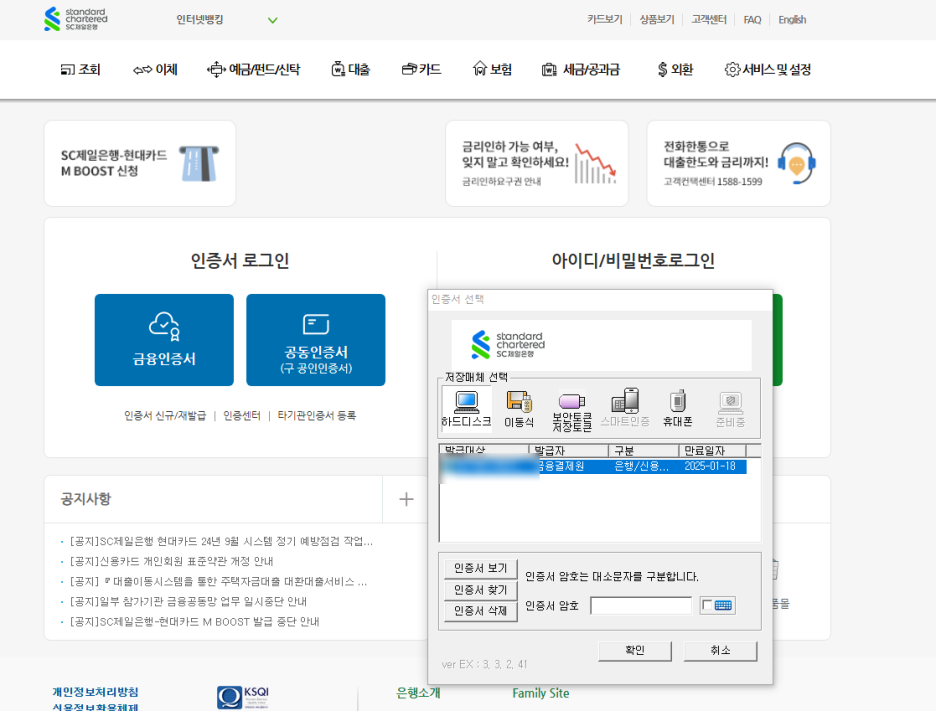Click the Standard Chartered logo at top left
This screenshot has width=936, height=711.
coord(76,19)
